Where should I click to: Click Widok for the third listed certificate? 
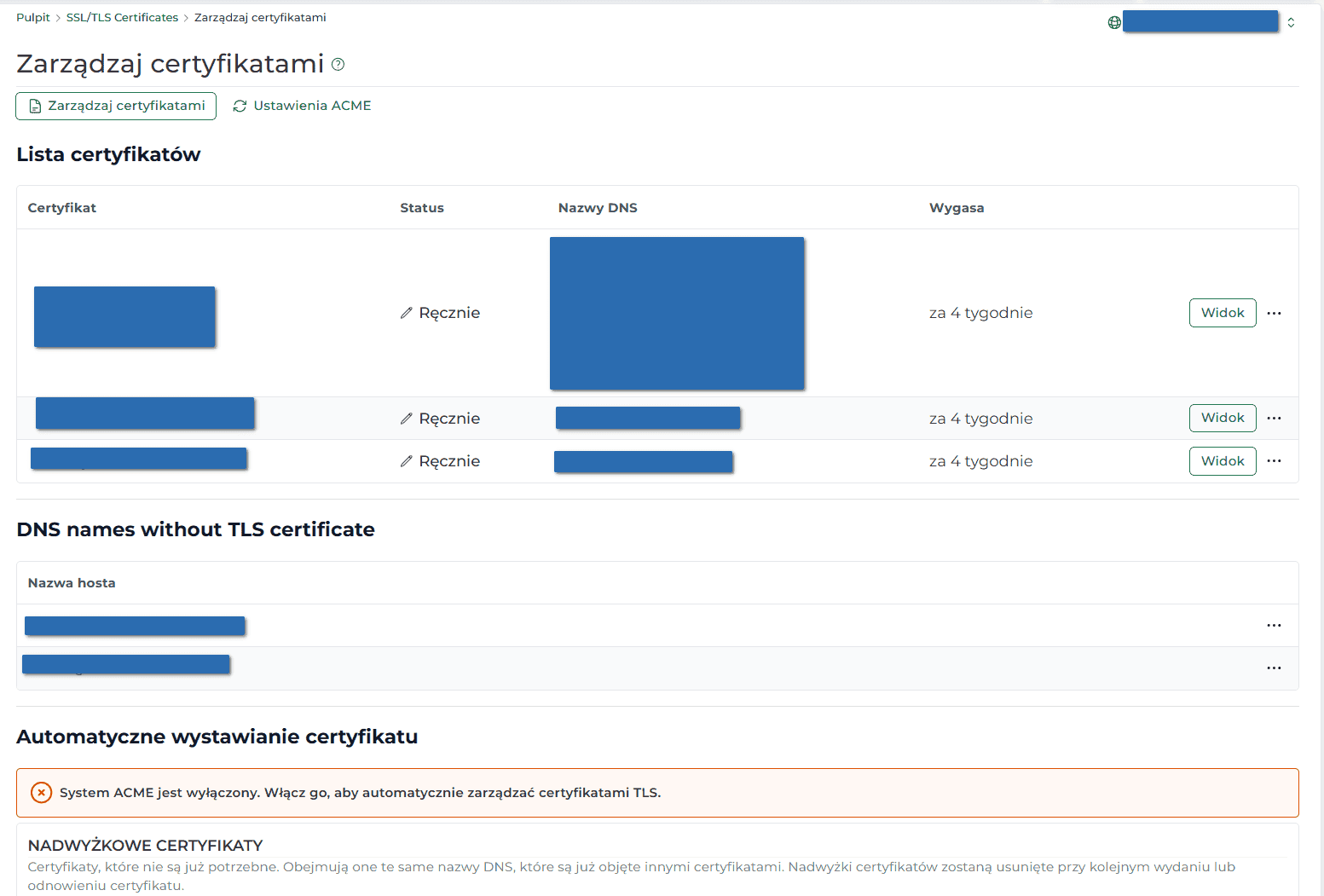[1223, 461]
